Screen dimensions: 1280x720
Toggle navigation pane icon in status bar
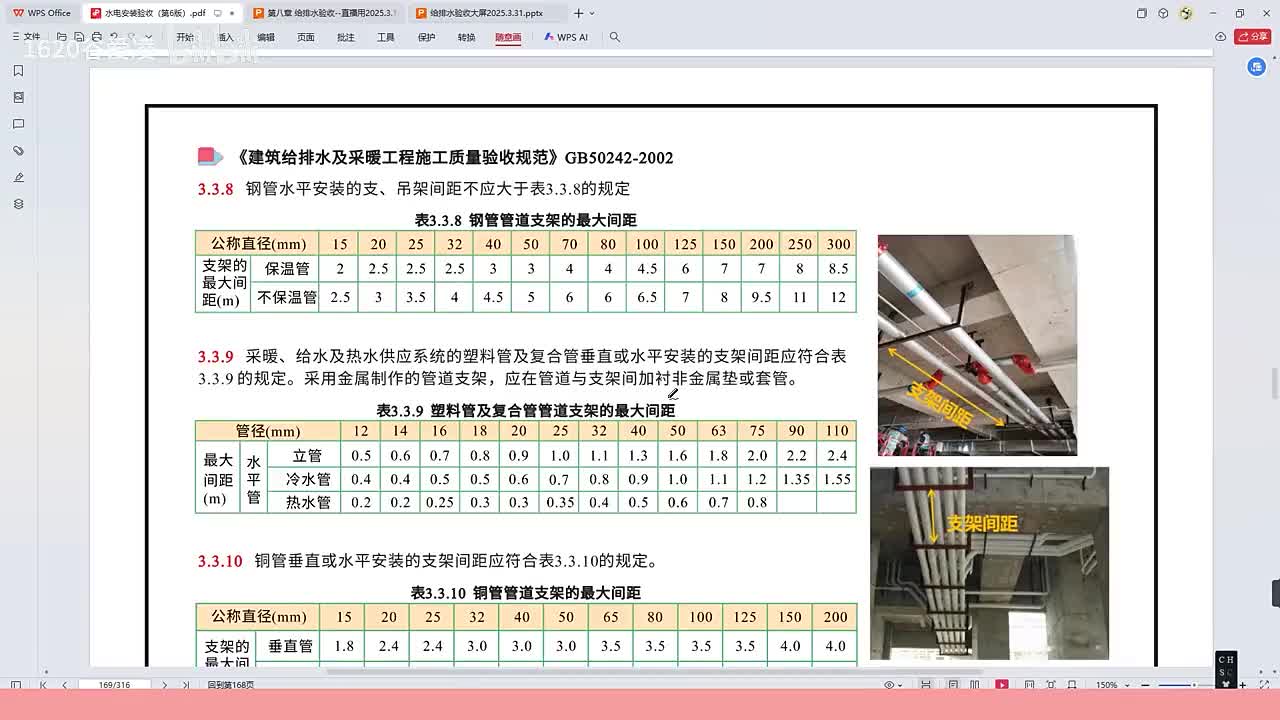click(x=16, y=685)
